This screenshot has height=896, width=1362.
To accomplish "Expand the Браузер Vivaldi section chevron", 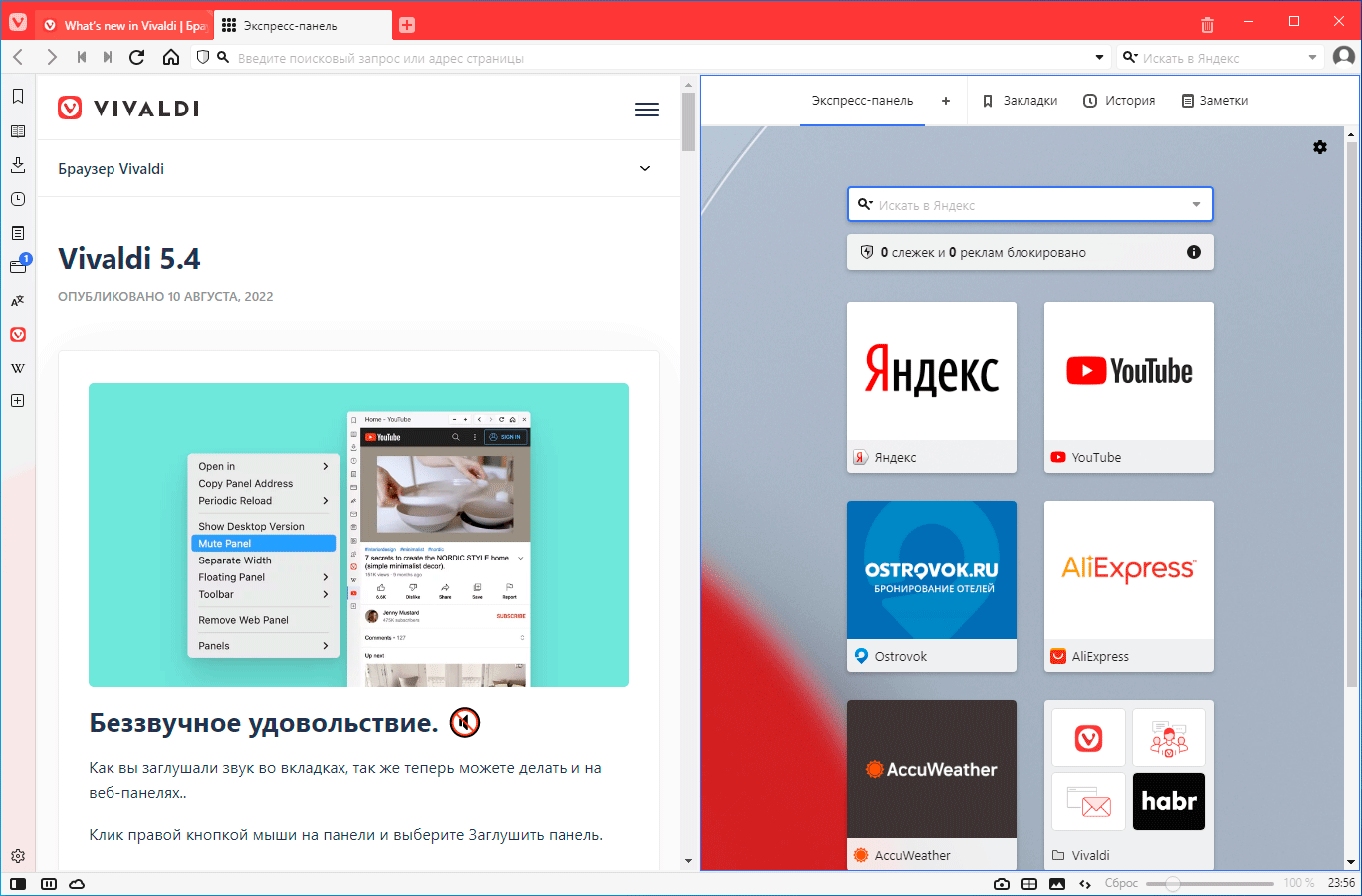I will click(645, 168).
